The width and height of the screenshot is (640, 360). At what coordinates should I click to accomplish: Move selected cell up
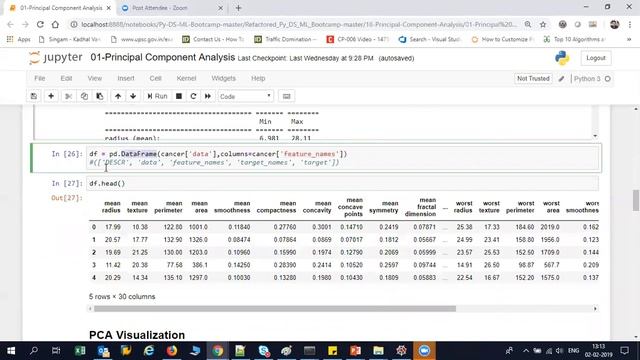click(x=118, y=96)
